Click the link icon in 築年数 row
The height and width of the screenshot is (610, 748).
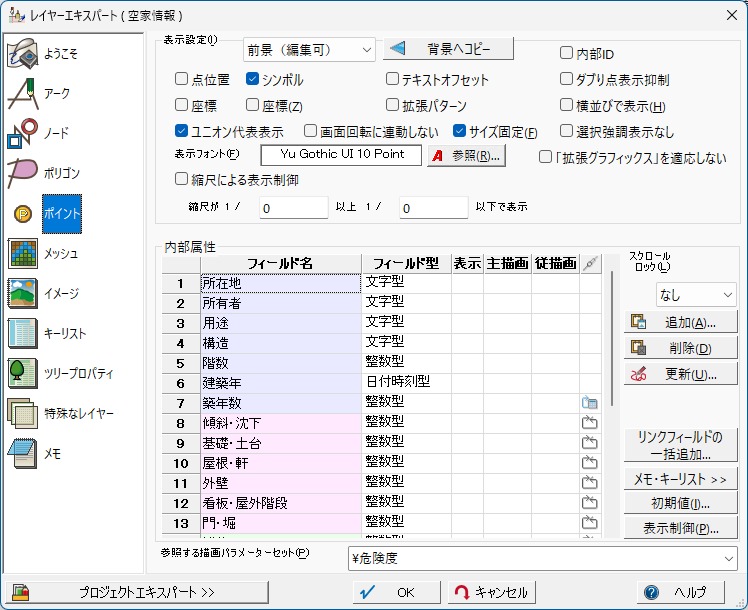click(x=590, y=403)
